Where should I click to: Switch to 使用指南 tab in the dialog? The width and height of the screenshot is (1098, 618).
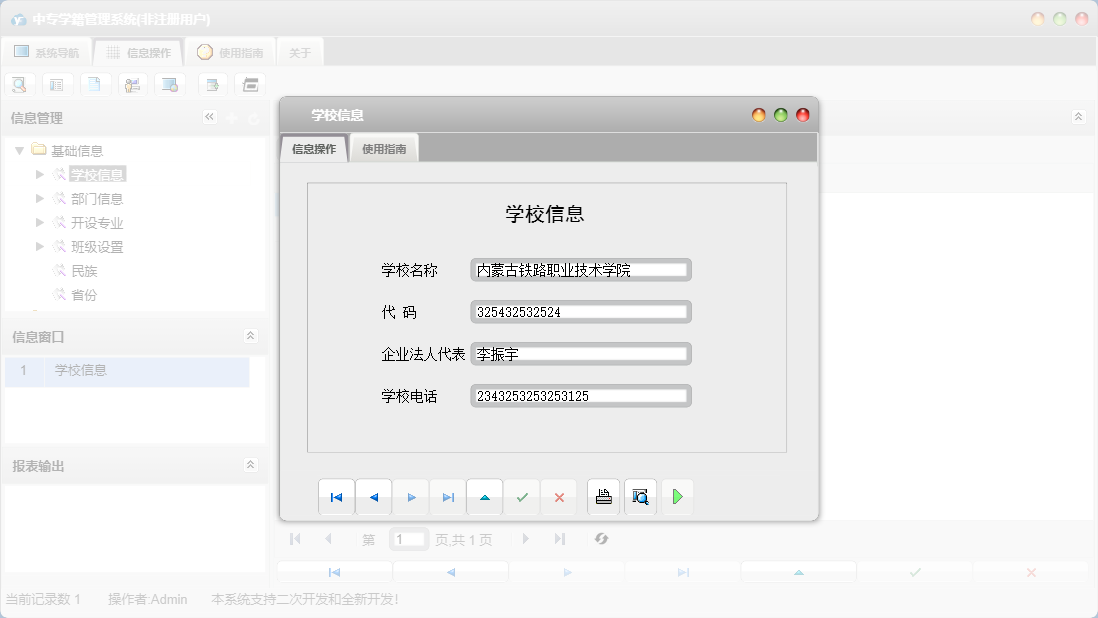pos(384,147)
